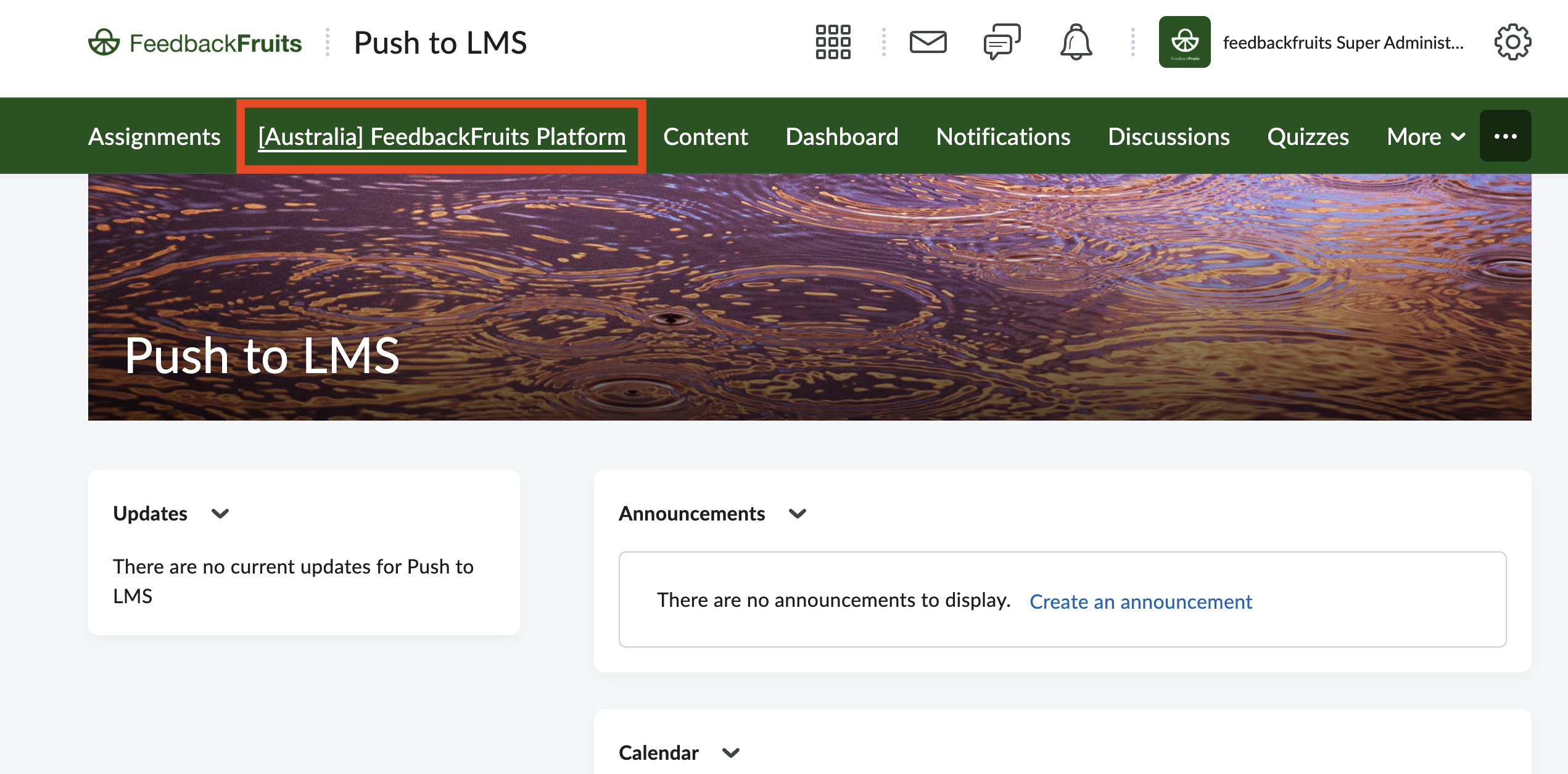Click the Updates widget heading
Viewport: 1568px width, 774px height.
(150, 513)
